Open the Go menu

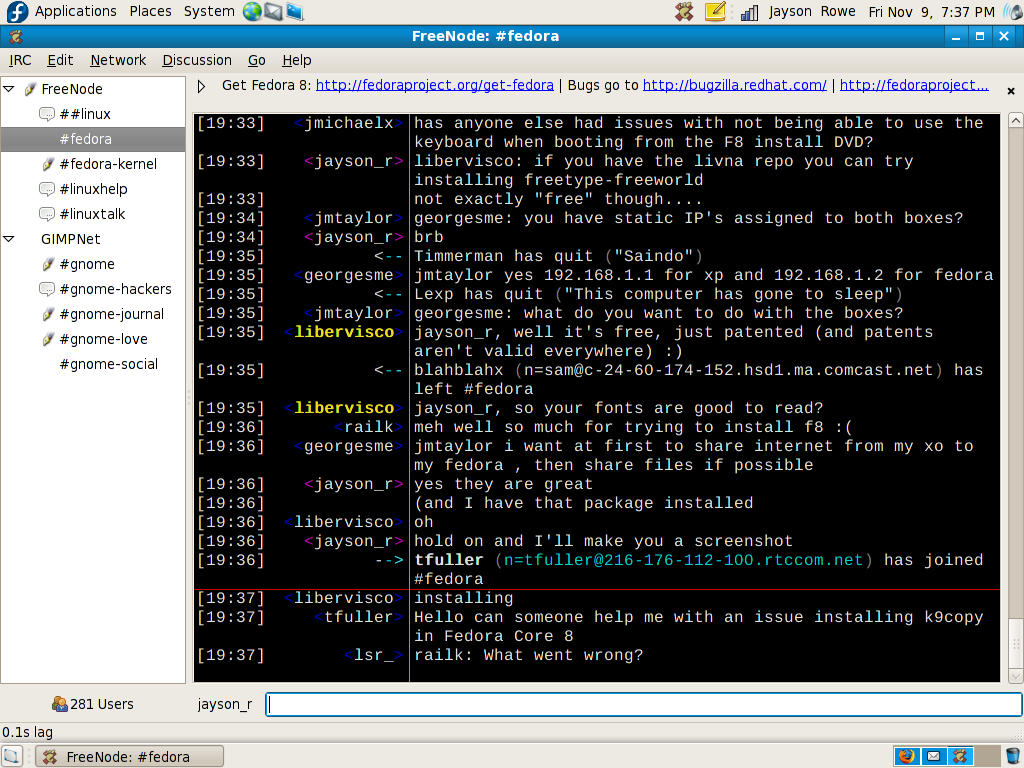pyautogui.click(x=257, y=60)
